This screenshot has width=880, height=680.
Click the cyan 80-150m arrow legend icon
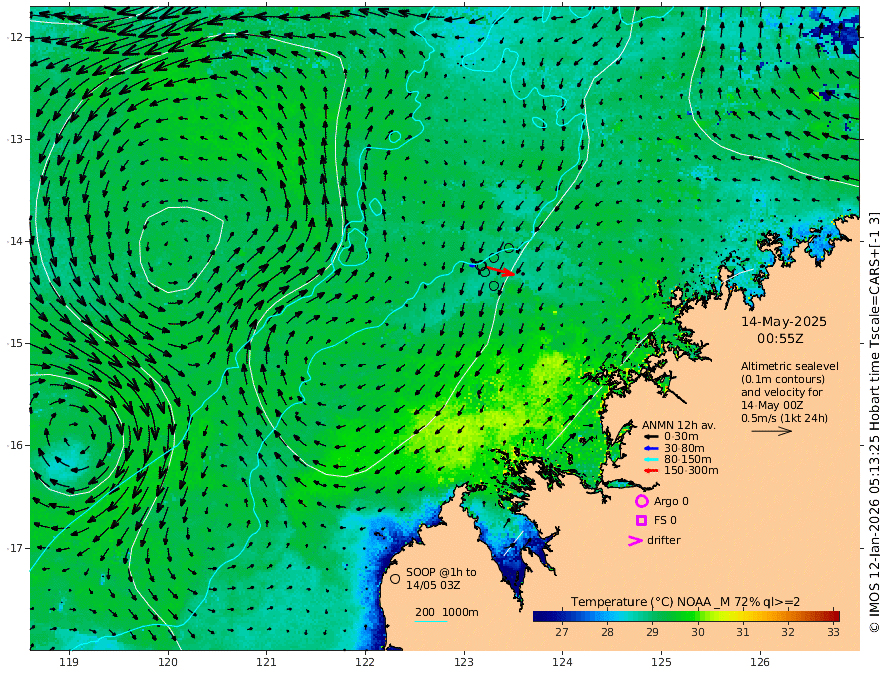coord(651,459)
